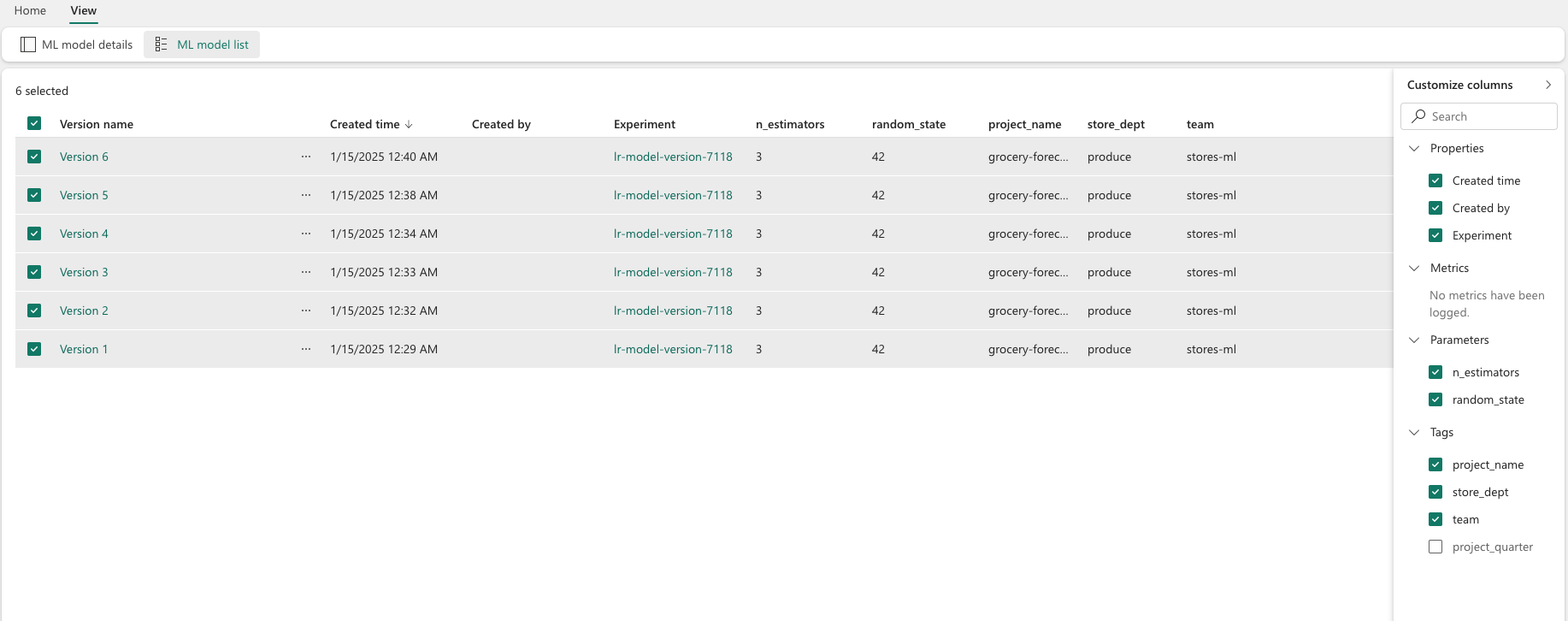Open experiment lr-model-version-7118 for Version 6

click(673, 157)
